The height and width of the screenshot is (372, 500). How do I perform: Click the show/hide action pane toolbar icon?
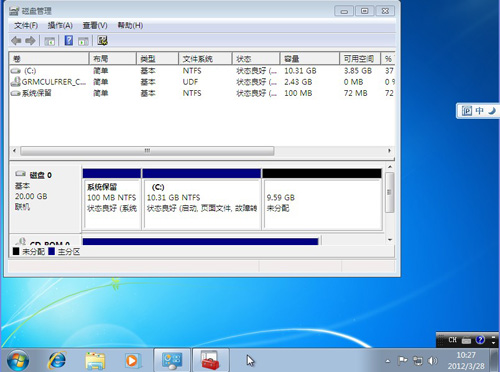[x=83, y=41]
